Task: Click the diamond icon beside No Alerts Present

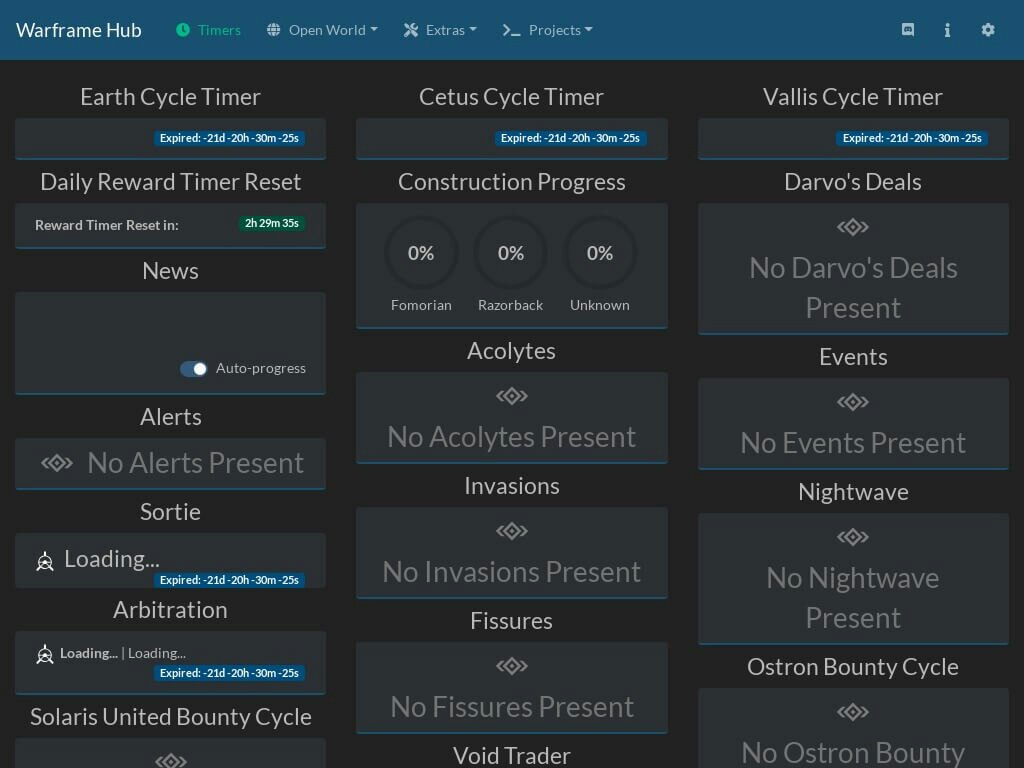Action: click(57, 463)
